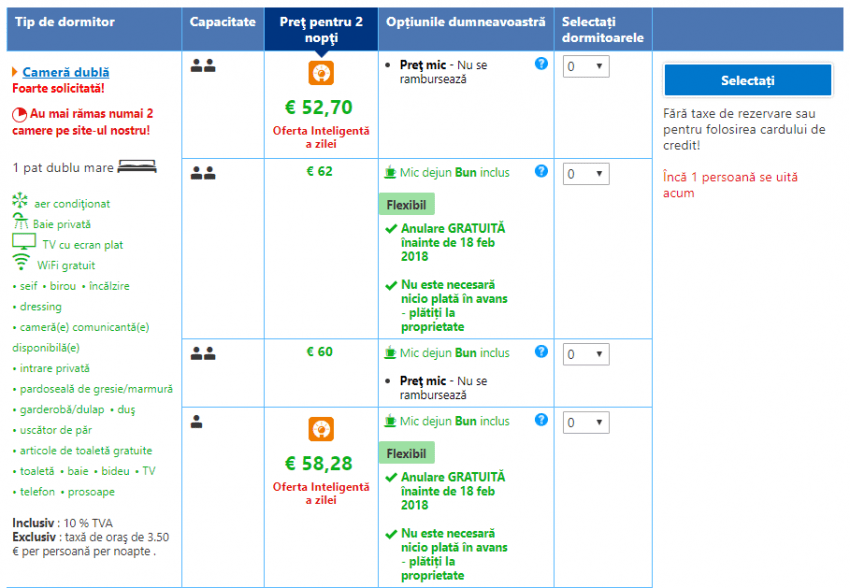Open the Cameră dublă room link
This screenshot has height=588, width=850.
pos(66,72)
